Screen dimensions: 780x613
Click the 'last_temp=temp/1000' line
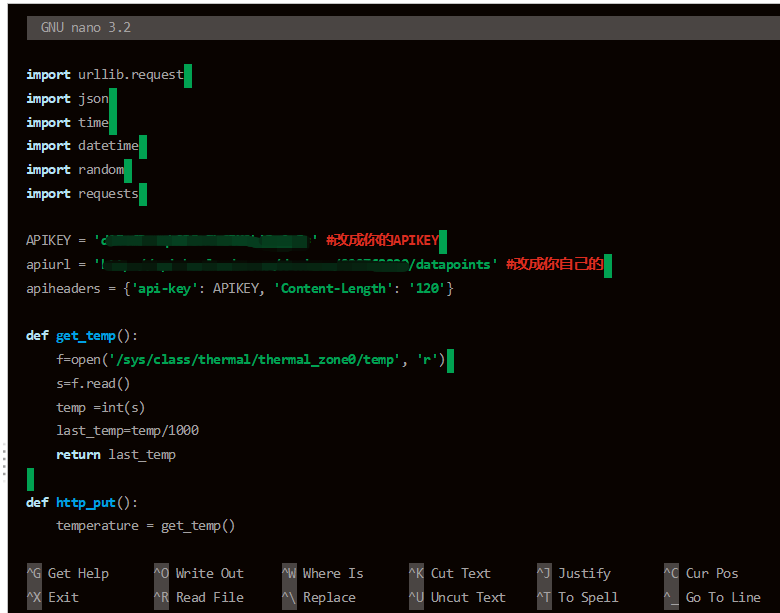pos(127,431)
